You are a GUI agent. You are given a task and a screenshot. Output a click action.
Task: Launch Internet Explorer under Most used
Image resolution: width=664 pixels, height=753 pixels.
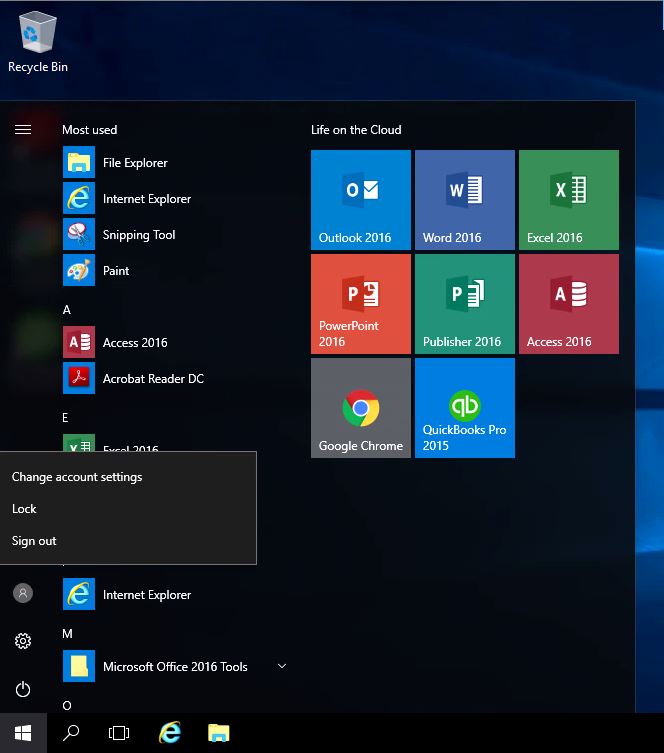(175, 198)
